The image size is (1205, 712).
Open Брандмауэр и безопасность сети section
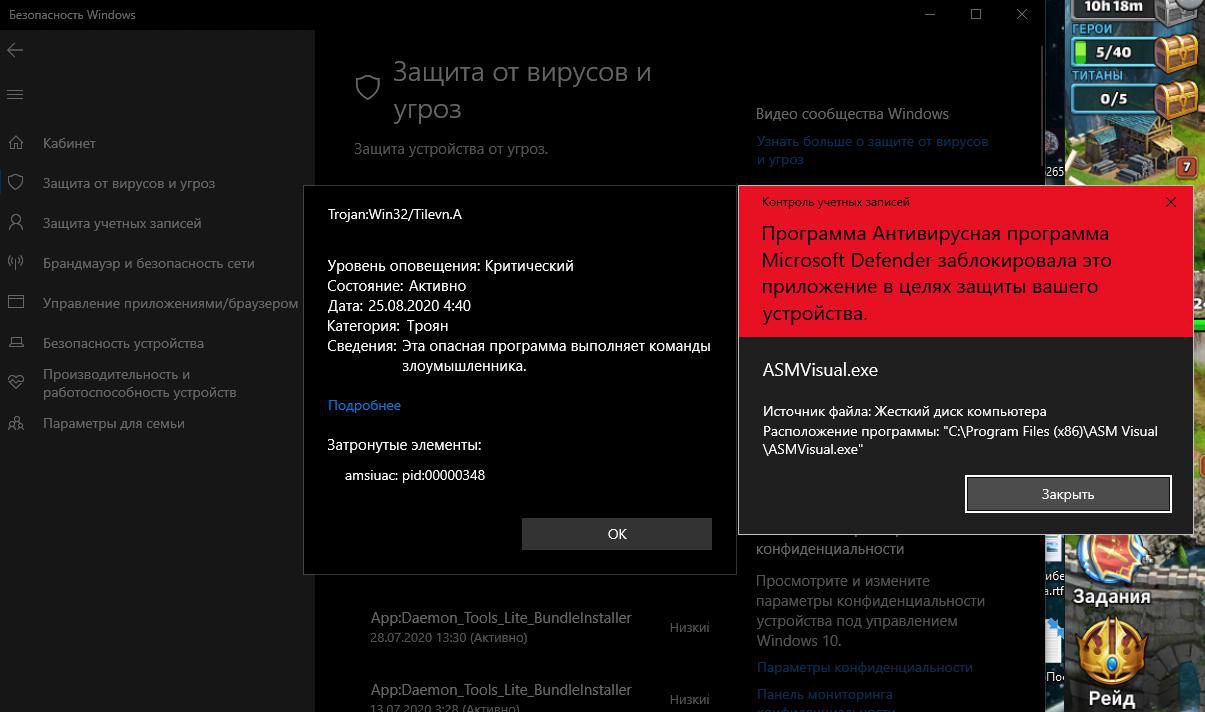pos(149,263)
